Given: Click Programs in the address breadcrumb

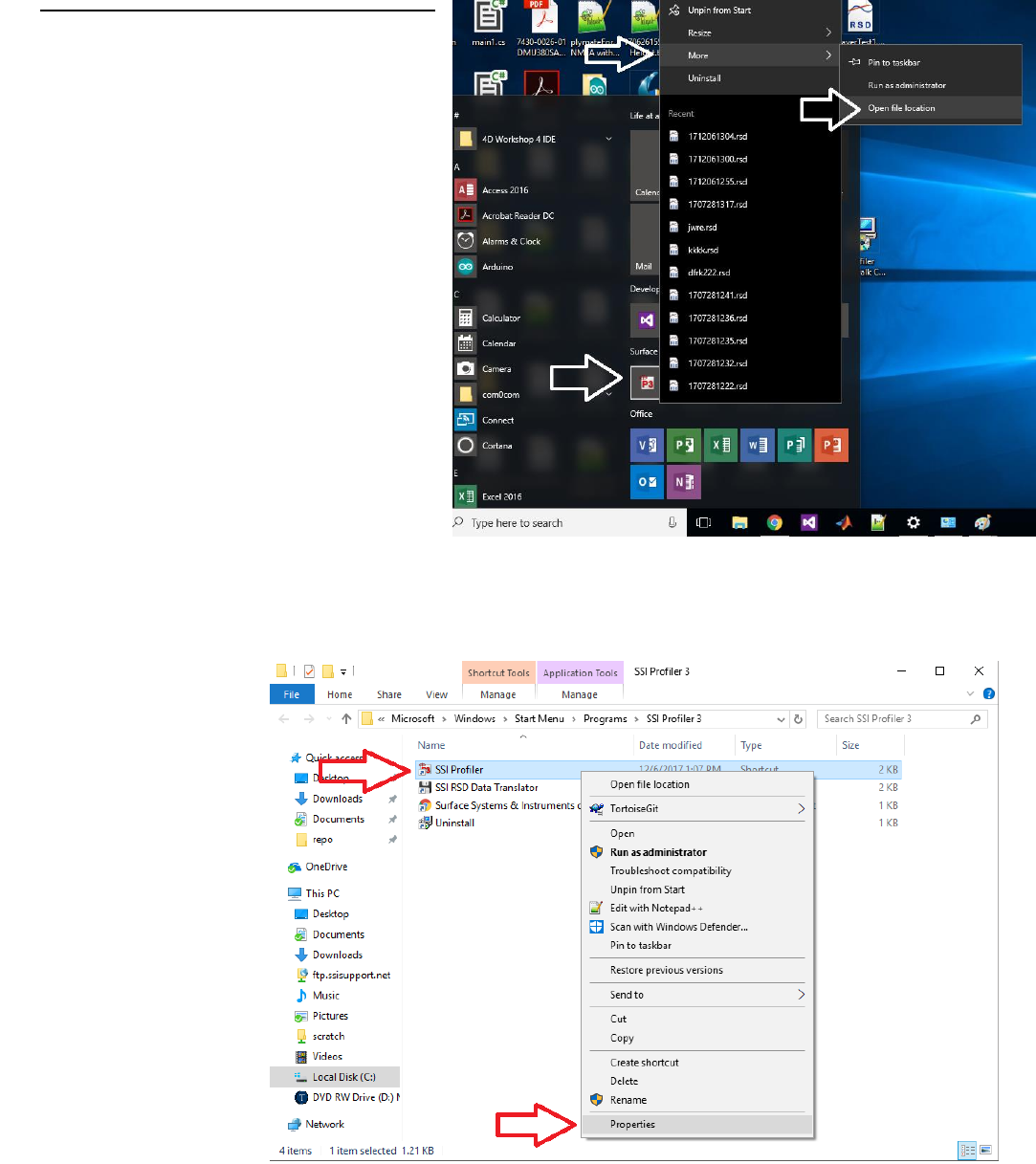Looking at the screenshot, I should [x=606, y=718].
